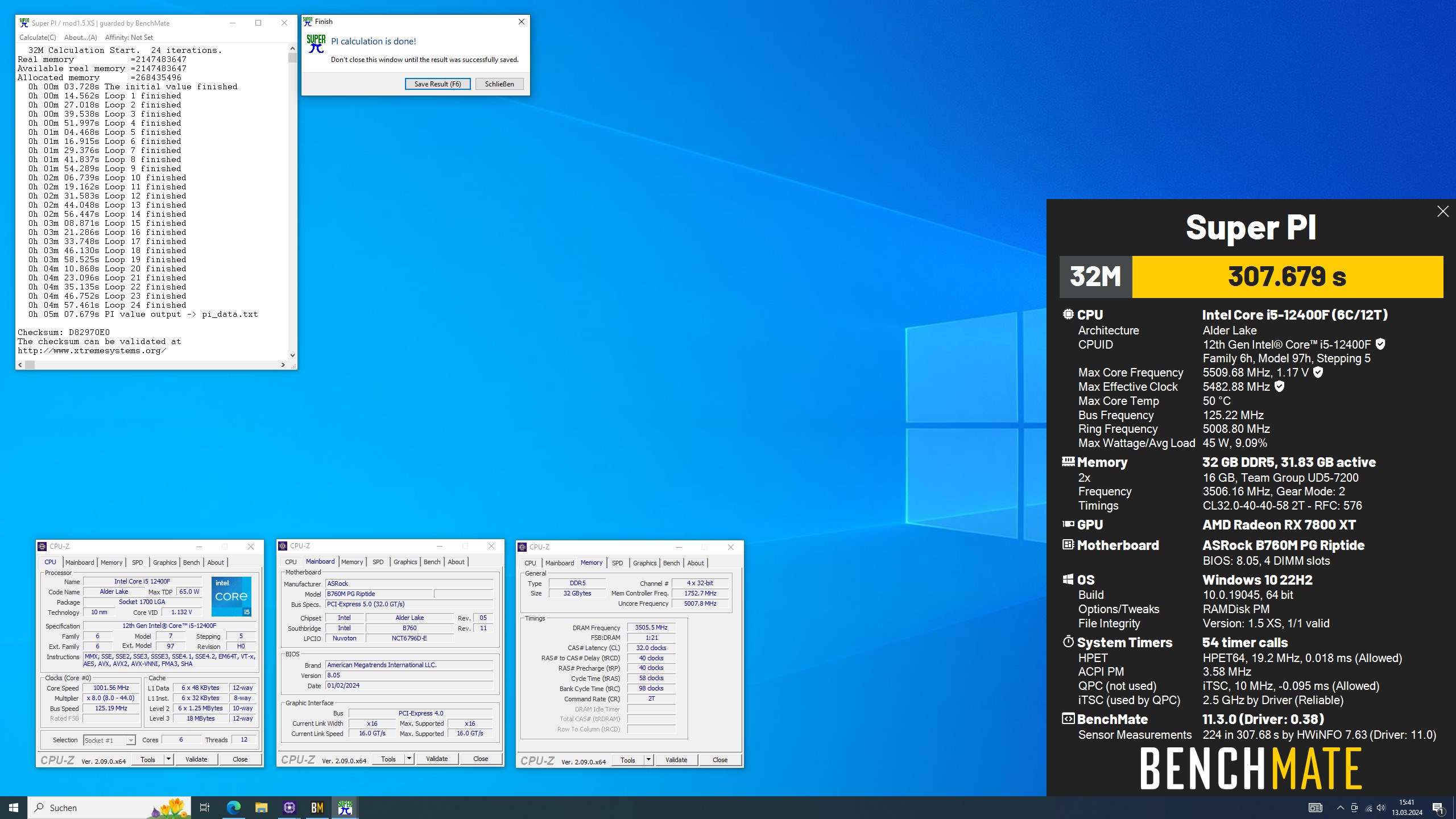The image size is (1456, 819).
Task: Click CPU-Z title icon of Mainboard window
Action: (283, 546)
